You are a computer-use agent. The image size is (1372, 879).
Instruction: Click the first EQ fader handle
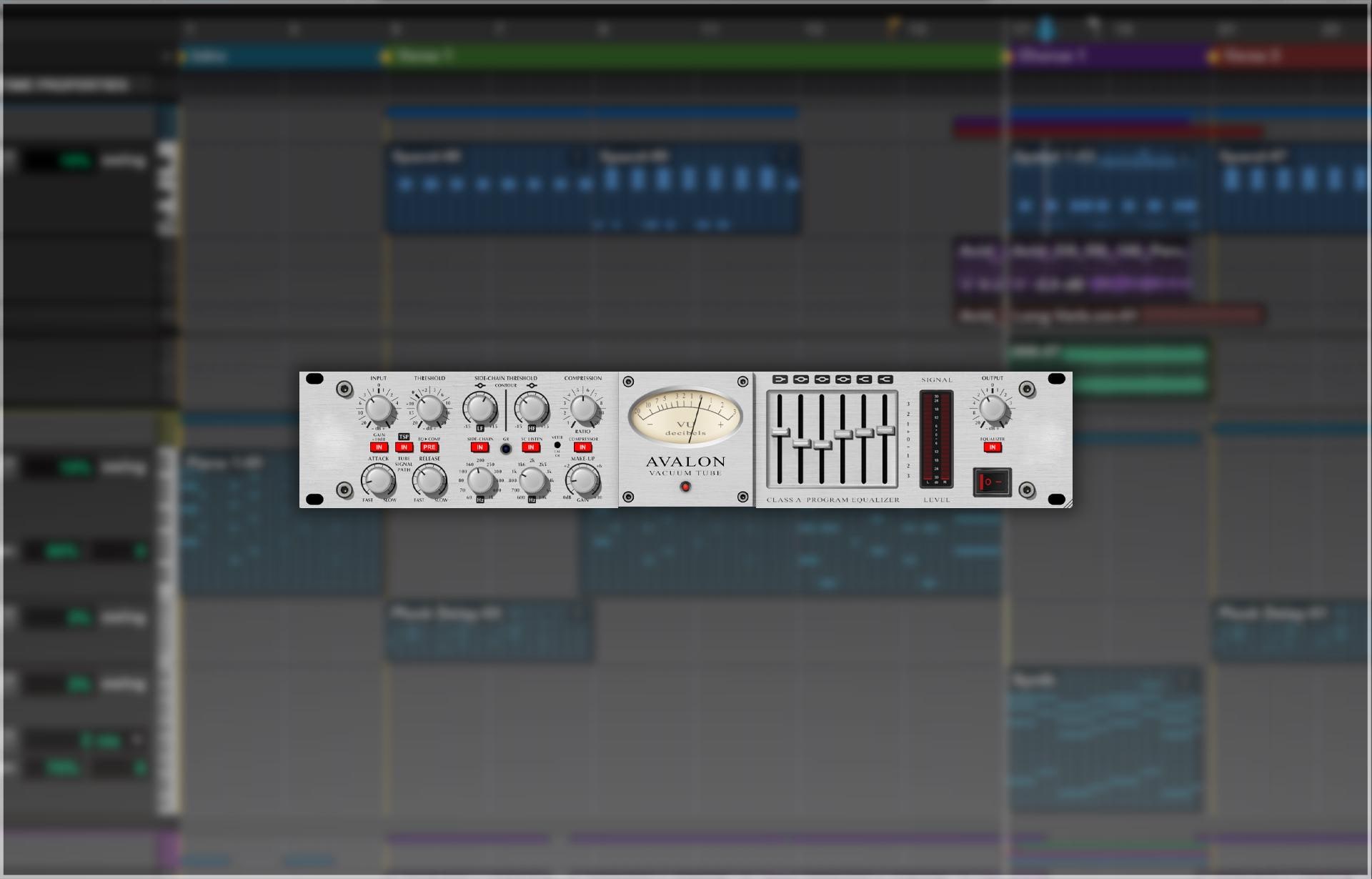coord(780,432)
